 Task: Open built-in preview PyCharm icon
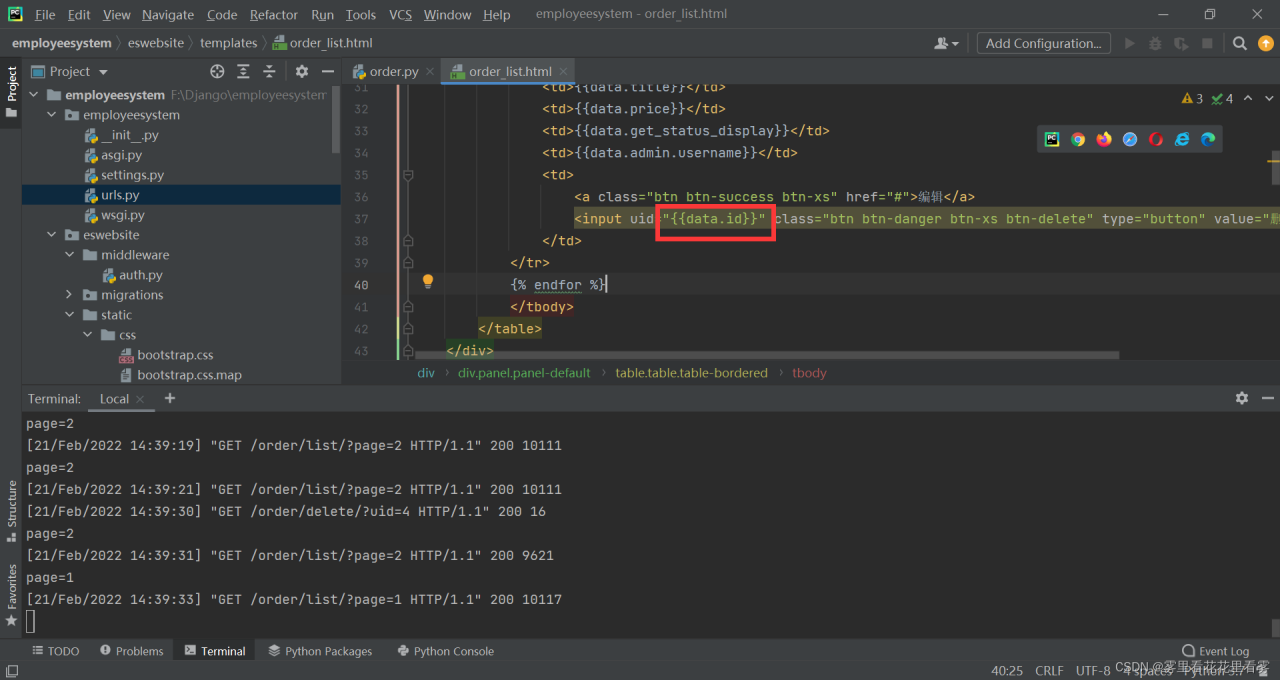pos(1052,139)
